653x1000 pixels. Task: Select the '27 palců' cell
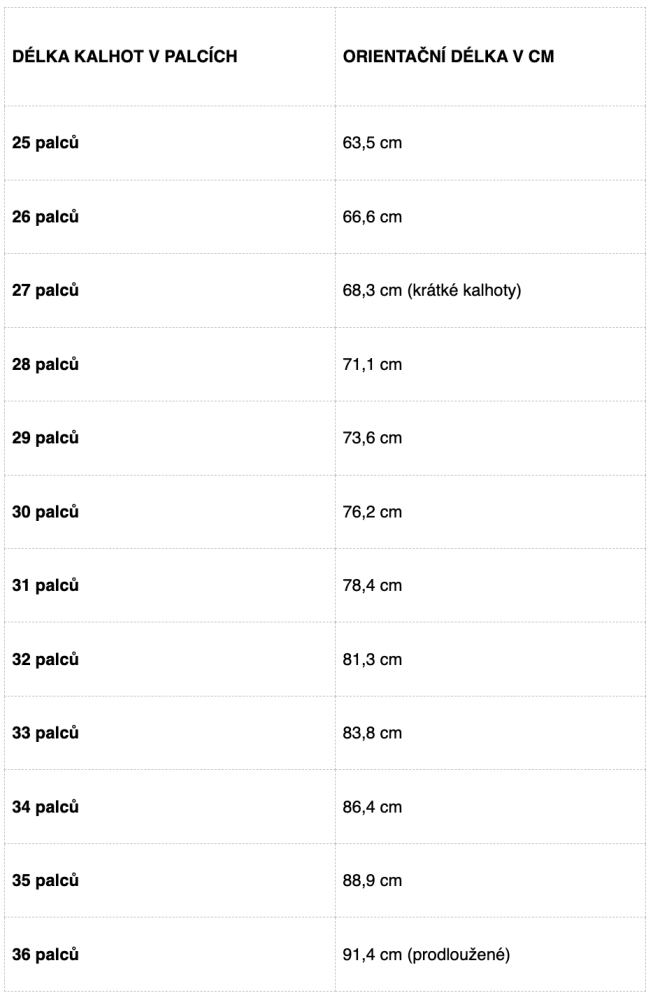pyautogui.click(x=46, y=291)
